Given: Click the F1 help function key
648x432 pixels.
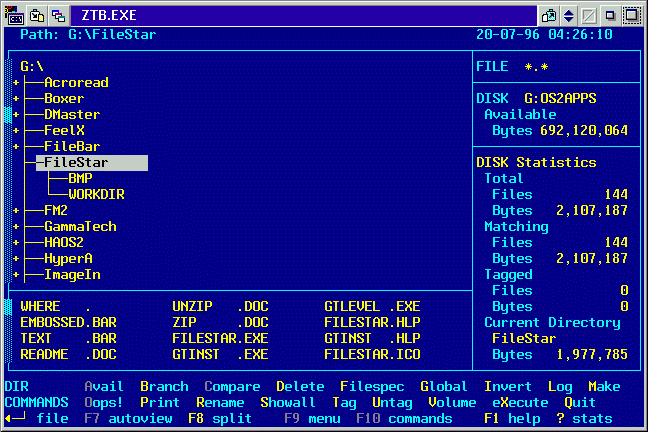Looking at the screenshot, I should 512,419.
